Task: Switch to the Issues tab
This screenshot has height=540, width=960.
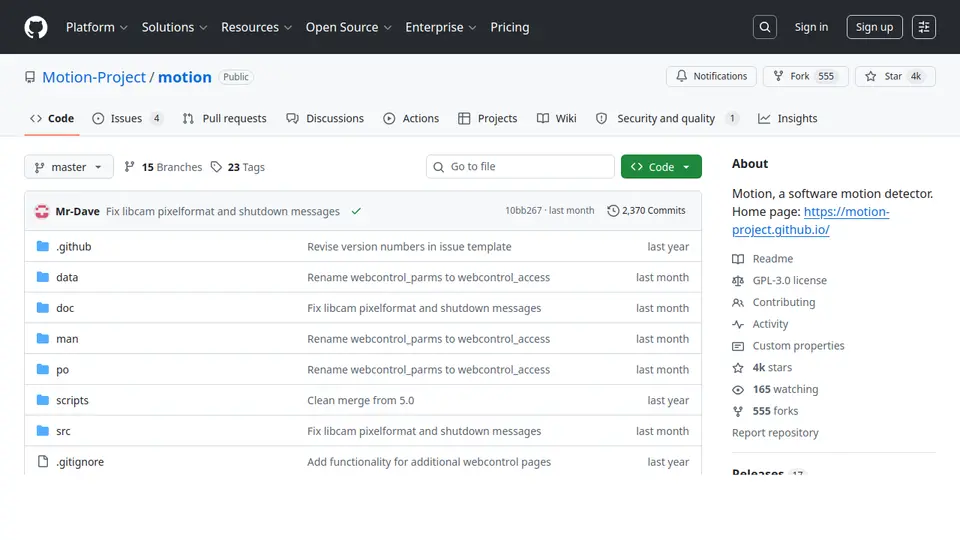Action: (127, 118)
